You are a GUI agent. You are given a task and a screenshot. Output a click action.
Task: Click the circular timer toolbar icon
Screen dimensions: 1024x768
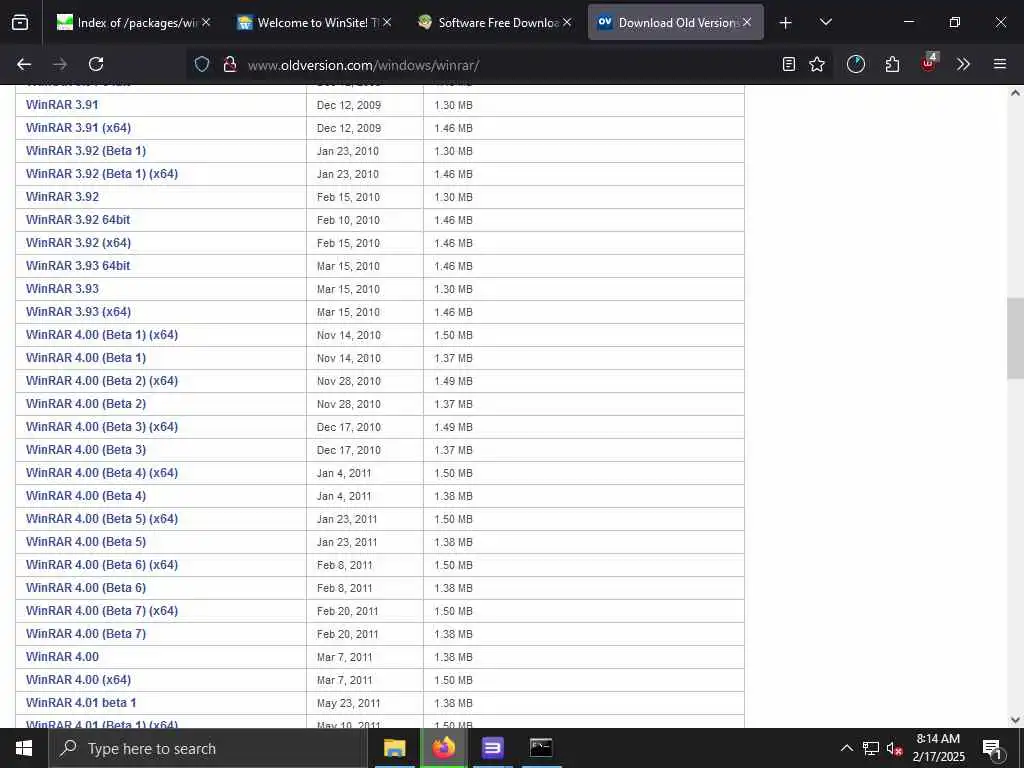[856, 64]
